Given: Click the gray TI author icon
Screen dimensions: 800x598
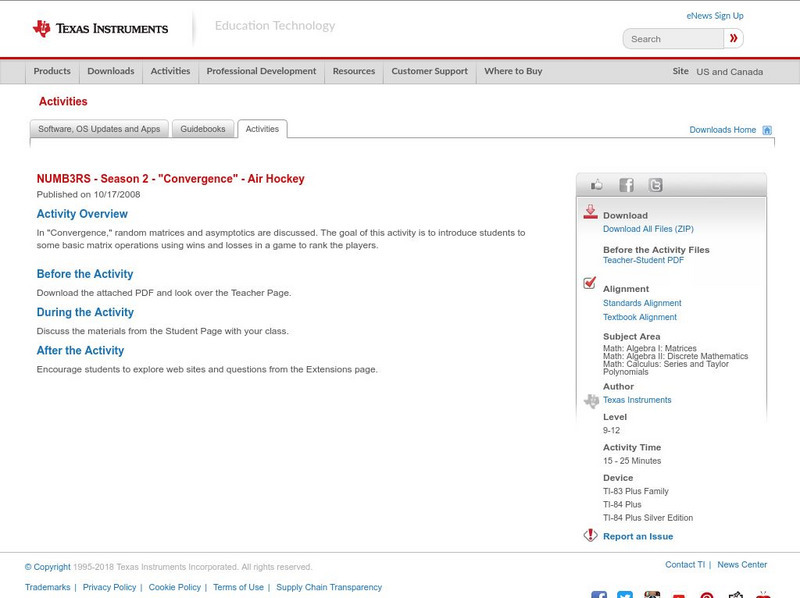Looking at the screenshot, I should pyautogui.click(x=591, y=401).
